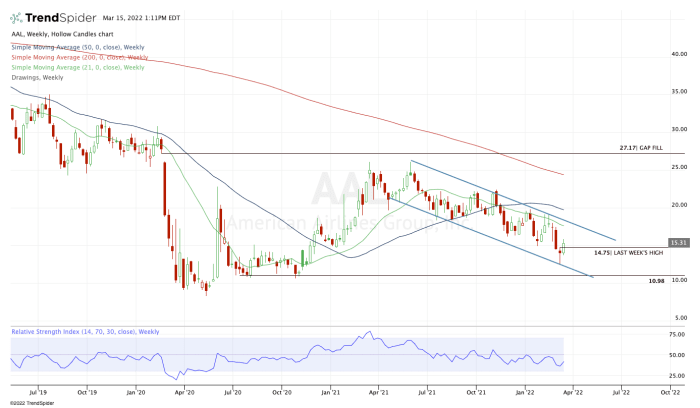Click the 10.98 support level label
The image size is (700, 408).
point(656,281)
